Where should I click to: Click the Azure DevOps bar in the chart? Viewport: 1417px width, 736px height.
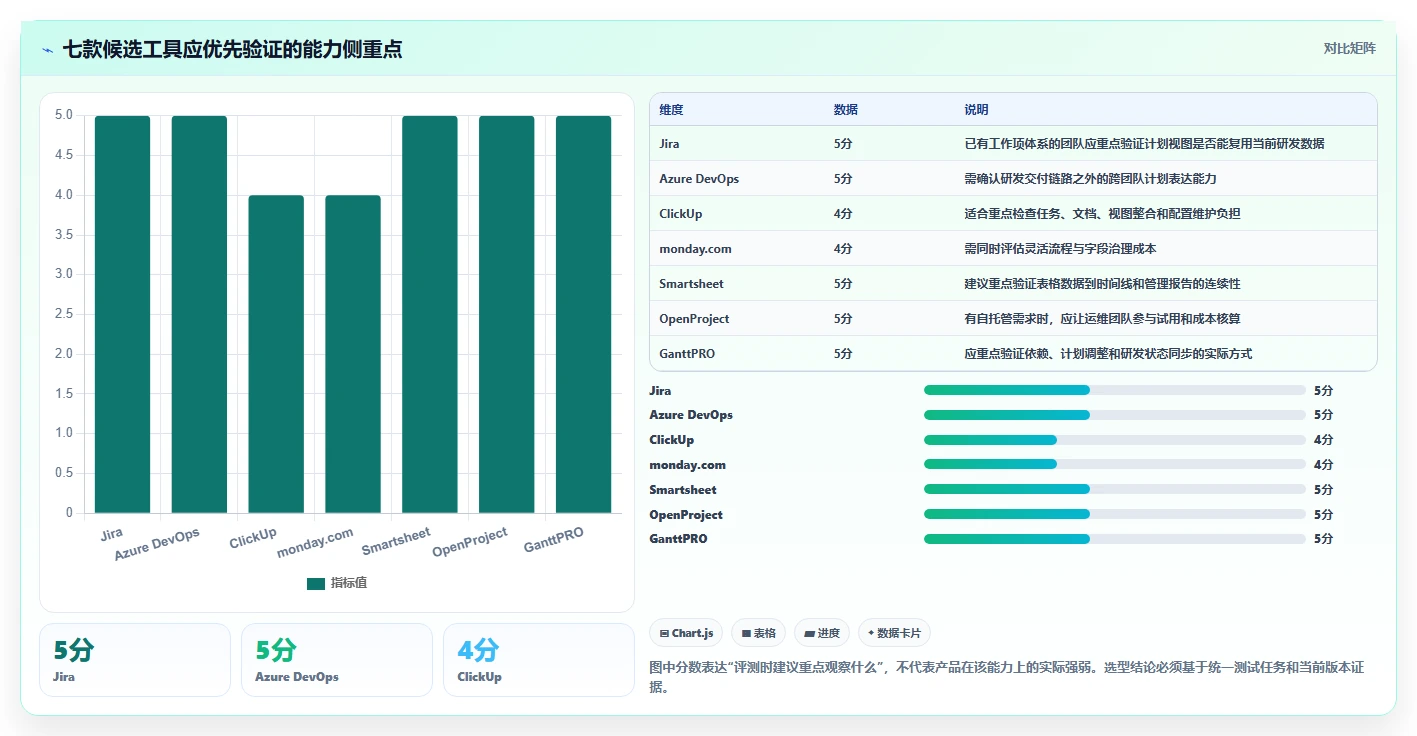point(199,314)
